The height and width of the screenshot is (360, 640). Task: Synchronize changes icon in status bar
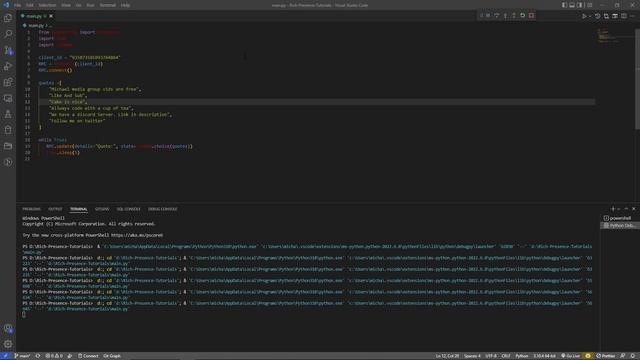click(38, 356)
